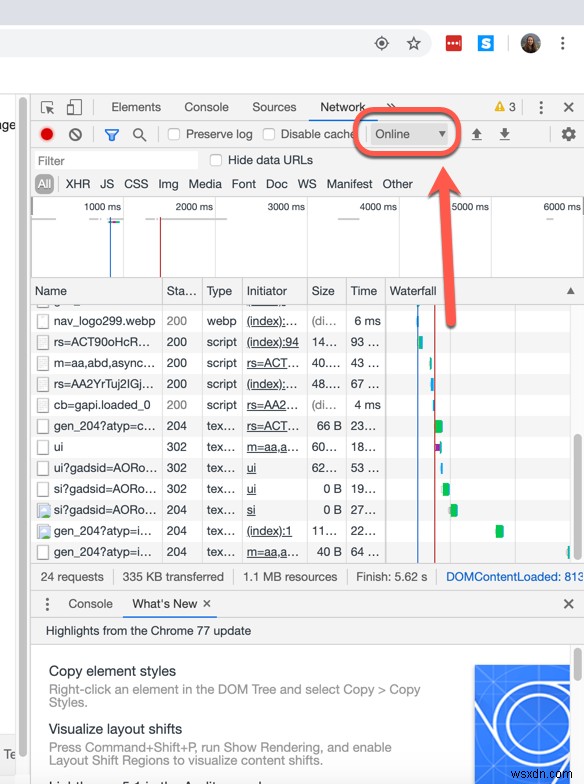Image resolution: width=584 pixels, height=784 pixels.
Task: Open network search with the magnifier icon
Action: [140, 134]
